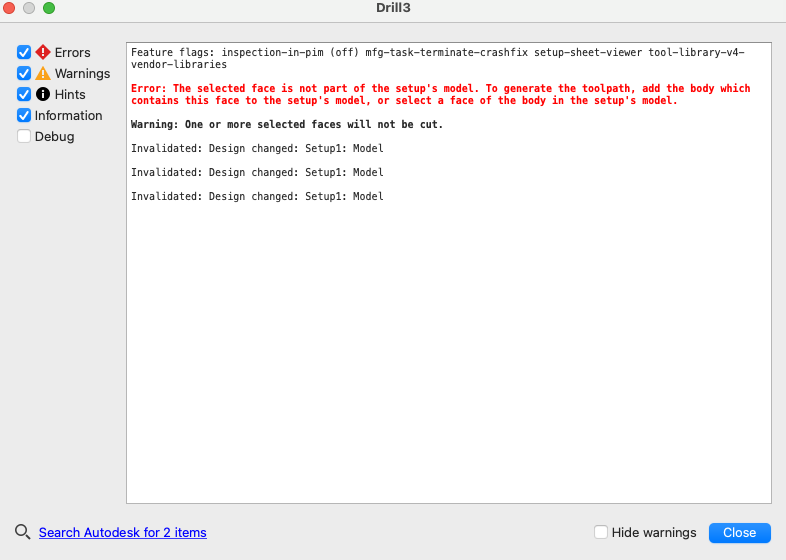This screenshot has height=560, width=786.
Task: Click the bold Warning faces not cut line
Action: (287, 124)
